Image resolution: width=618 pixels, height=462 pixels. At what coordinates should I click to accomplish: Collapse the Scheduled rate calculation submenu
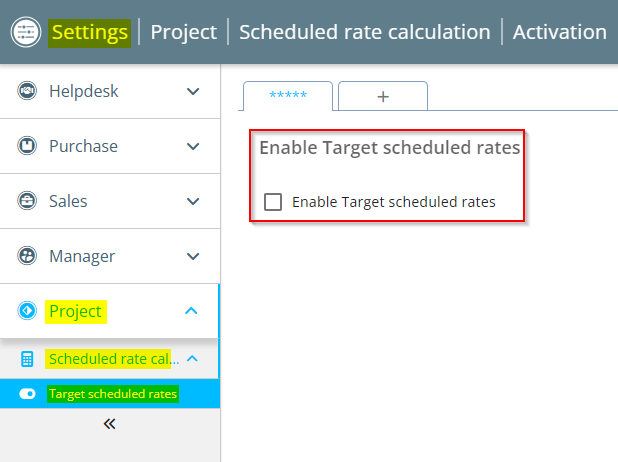click(x=193, y=359)
